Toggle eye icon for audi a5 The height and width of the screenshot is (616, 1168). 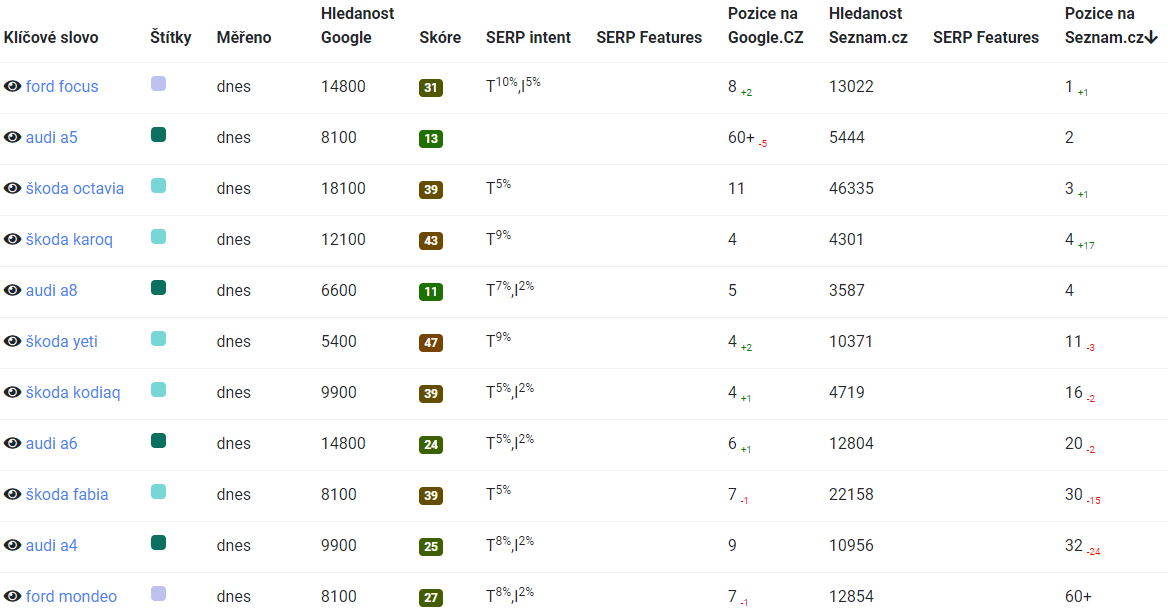12,137
